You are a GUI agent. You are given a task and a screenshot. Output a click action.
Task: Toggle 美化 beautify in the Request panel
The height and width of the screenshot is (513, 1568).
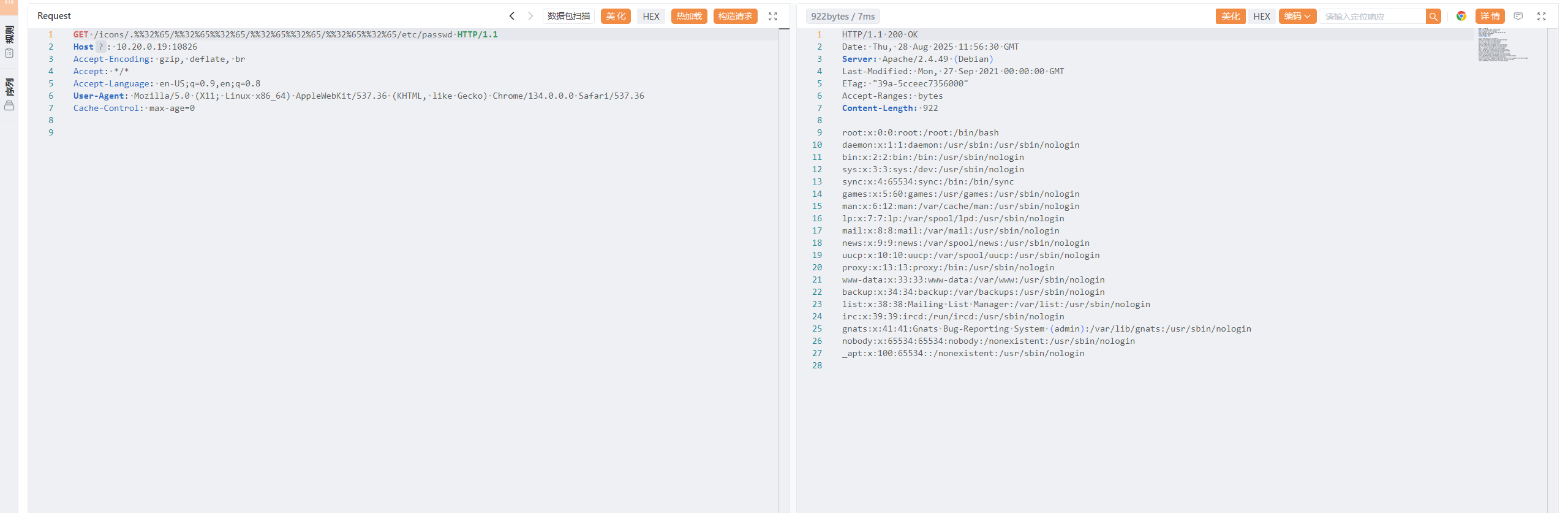click(616, 16)
